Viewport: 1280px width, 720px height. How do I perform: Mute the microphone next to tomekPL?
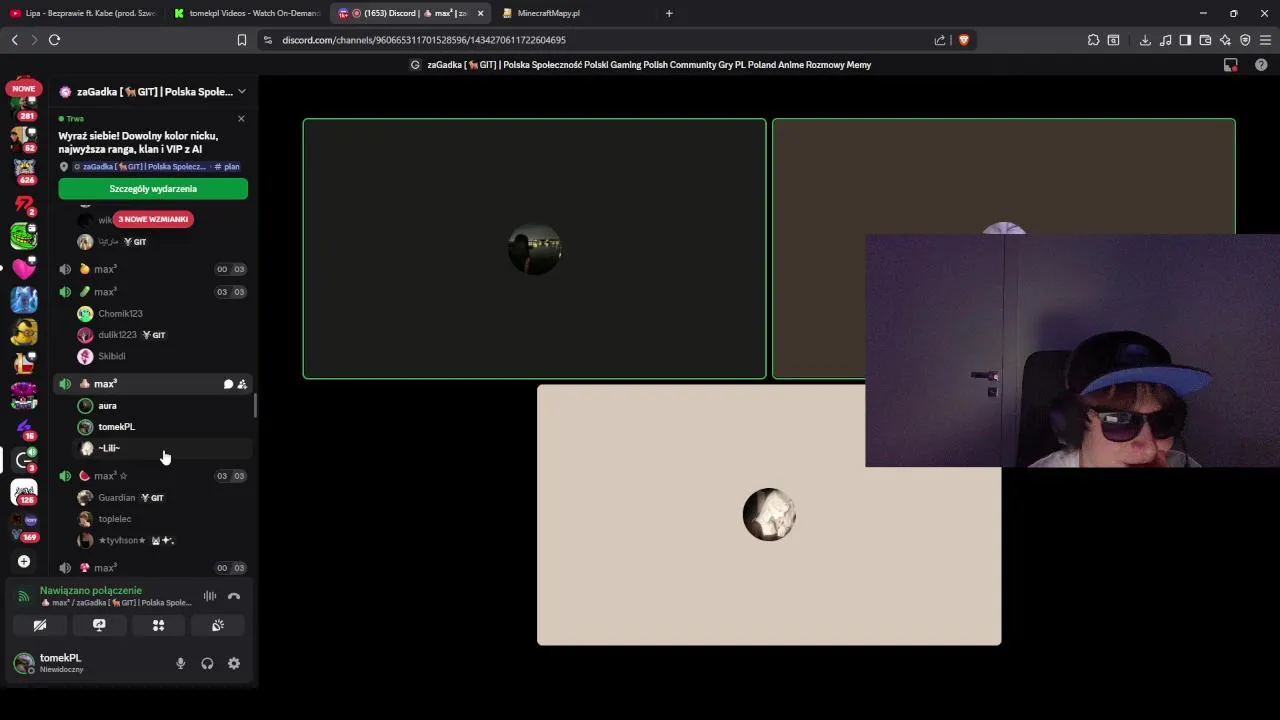click(x=181, y=663)
